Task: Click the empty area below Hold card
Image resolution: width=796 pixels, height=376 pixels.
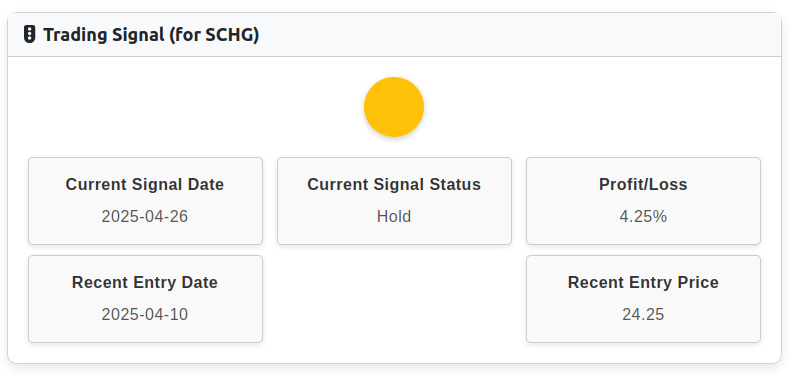Action: click(x=394, y=299)
